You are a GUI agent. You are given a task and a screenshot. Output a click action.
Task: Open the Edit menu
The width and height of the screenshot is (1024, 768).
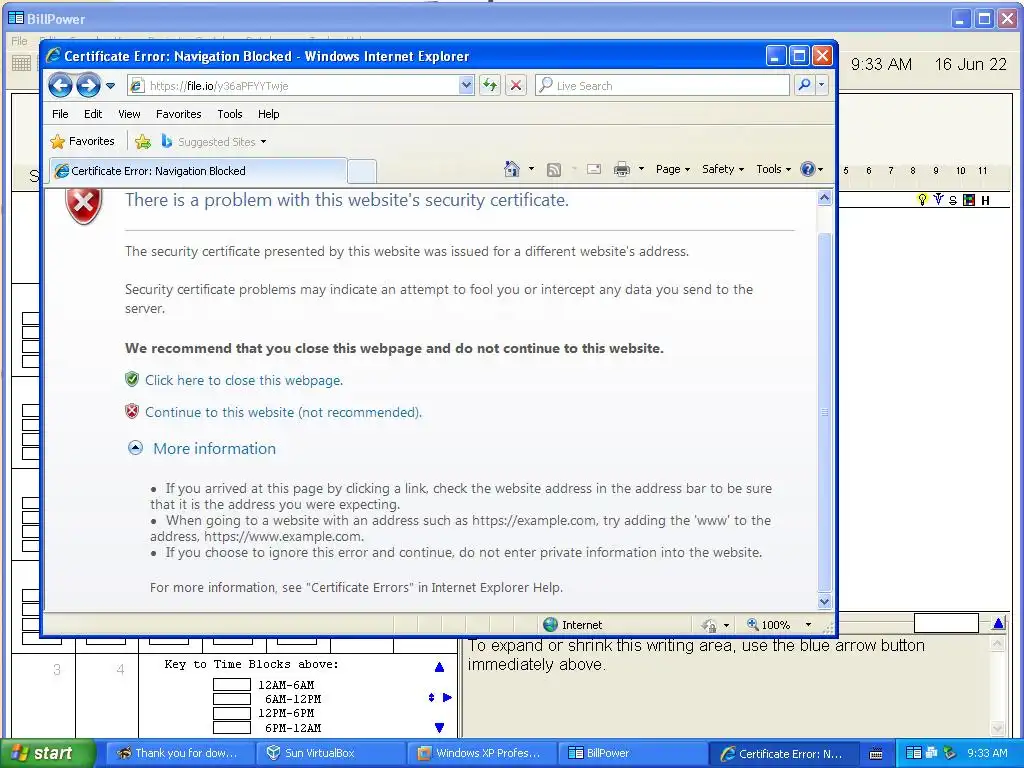[x=93, y=114]
